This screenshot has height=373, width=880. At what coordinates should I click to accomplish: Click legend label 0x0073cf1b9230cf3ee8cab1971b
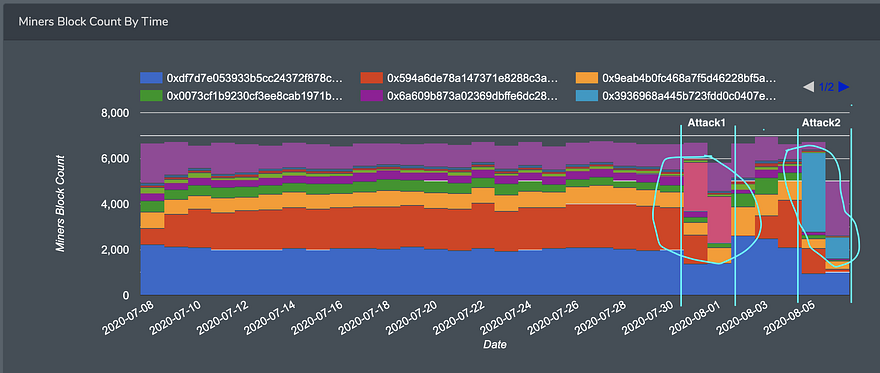(x=254, y=96)
